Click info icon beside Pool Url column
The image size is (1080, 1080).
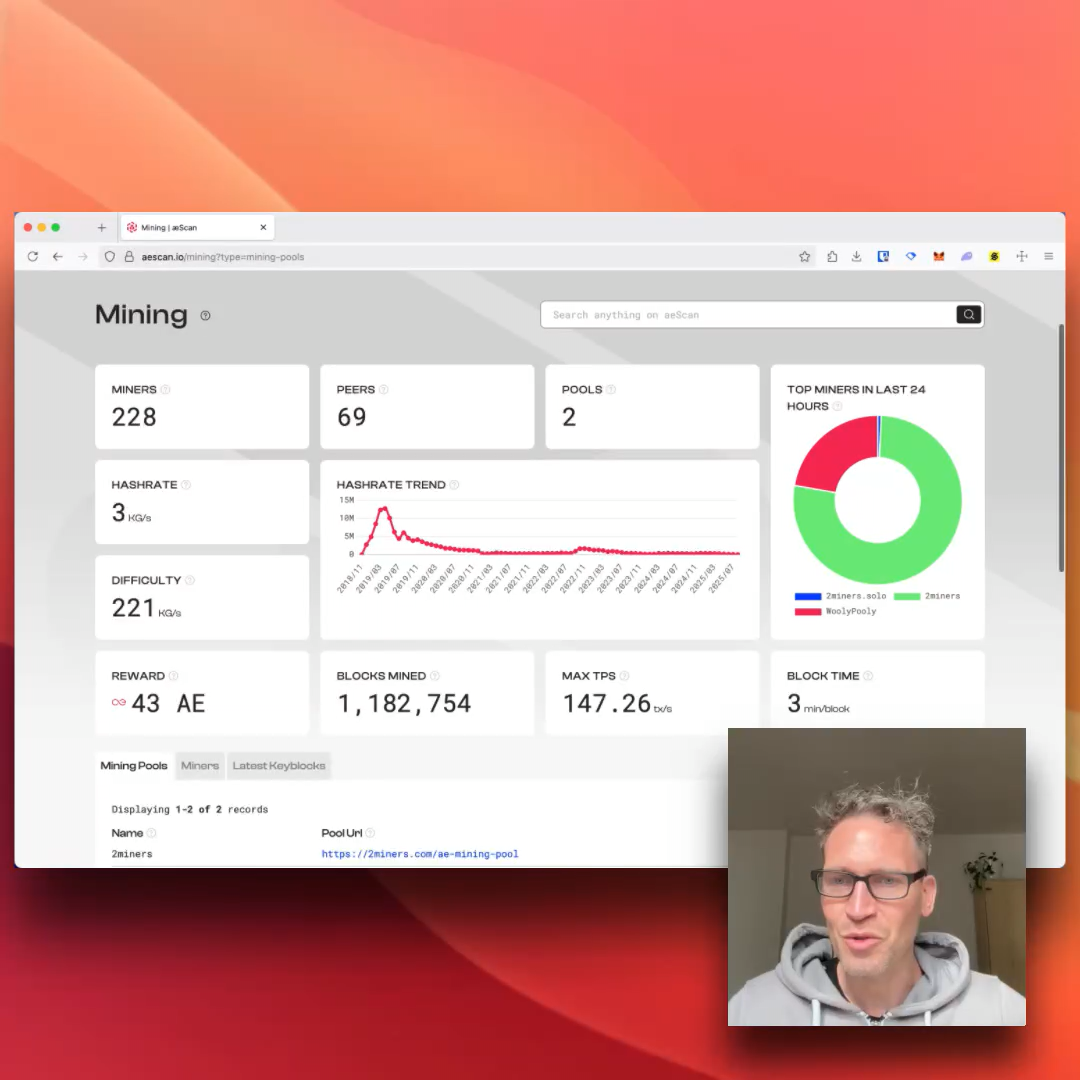[x=370, y=833]
